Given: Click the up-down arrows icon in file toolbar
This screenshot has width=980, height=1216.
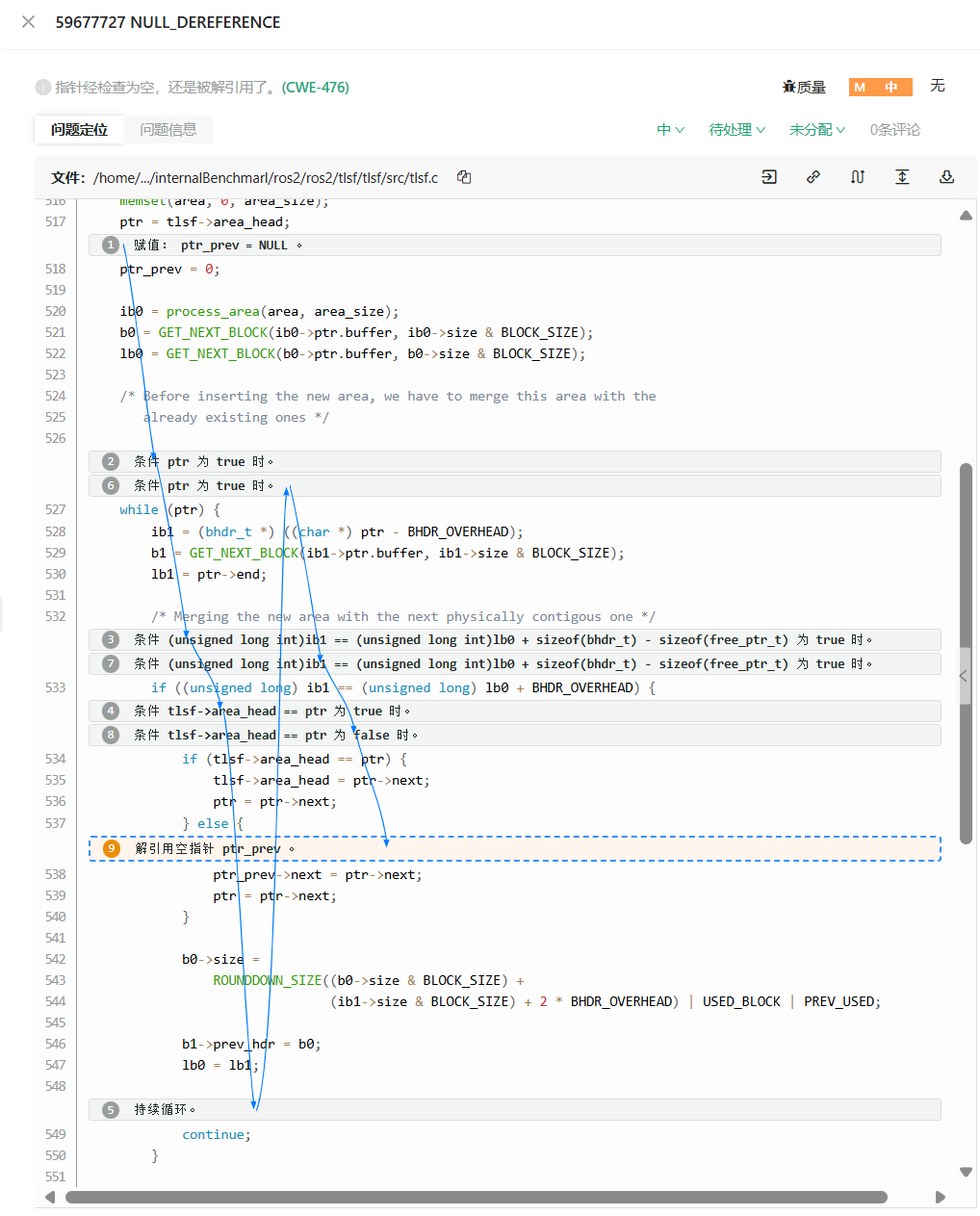Looking at the screenshot, I should coord(858,177).
